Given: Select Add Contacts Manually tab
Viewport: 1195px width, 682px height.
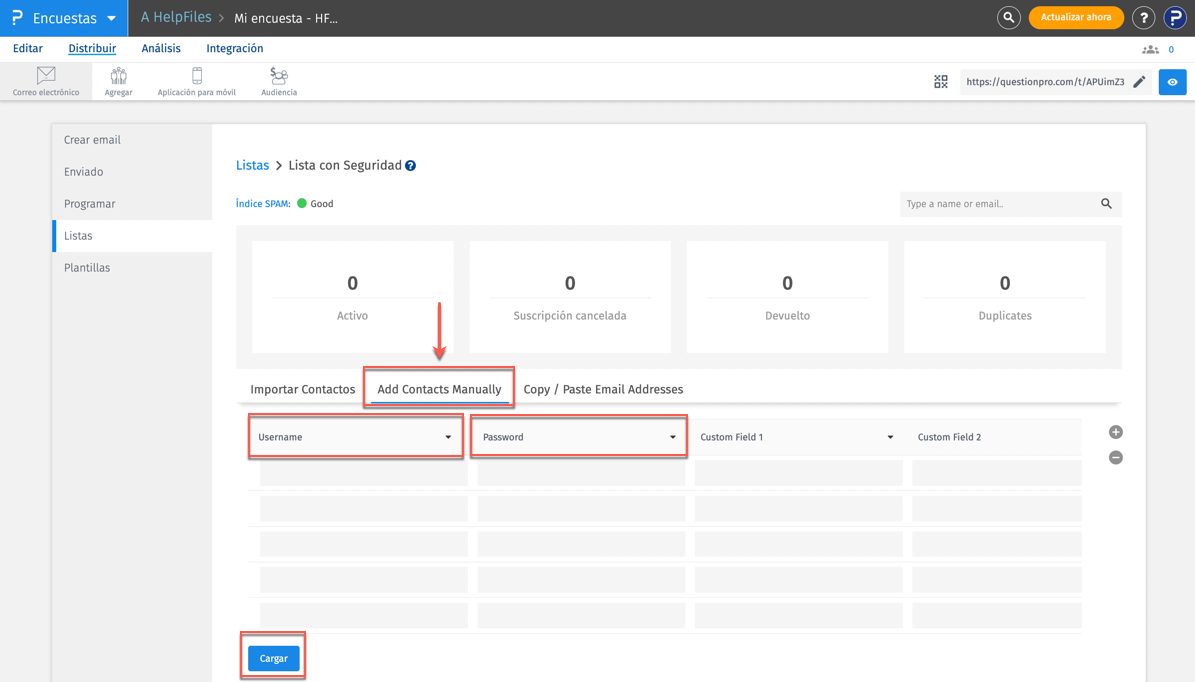Looking at the screenshot, I should (439, 389).
